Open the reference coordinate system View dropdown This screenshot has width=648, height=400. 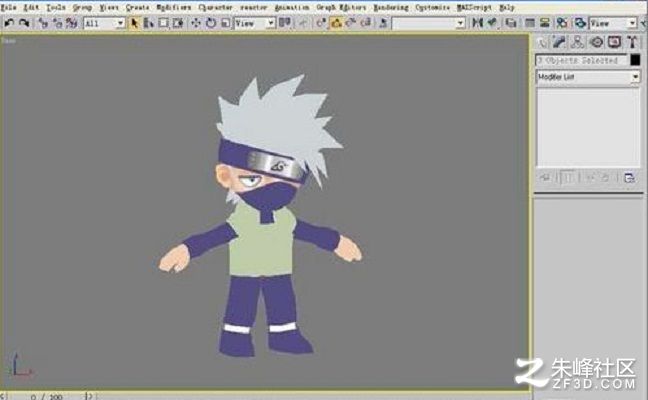[x=255, y=23]
